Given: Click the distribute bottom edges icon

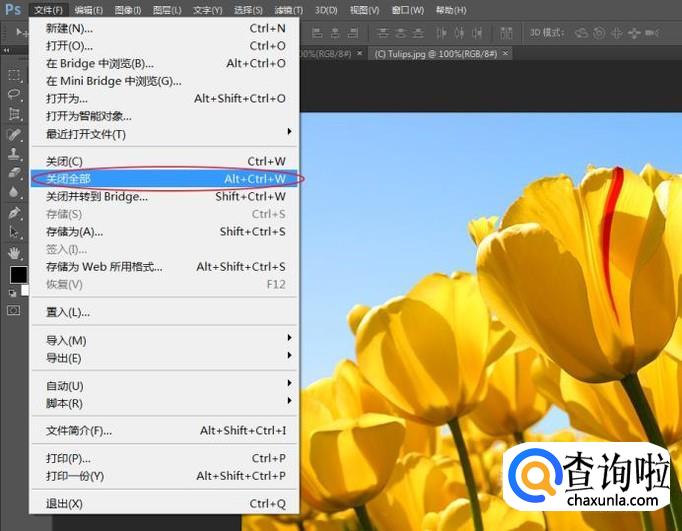Looking at the screenshot, I should click(418, 33).
